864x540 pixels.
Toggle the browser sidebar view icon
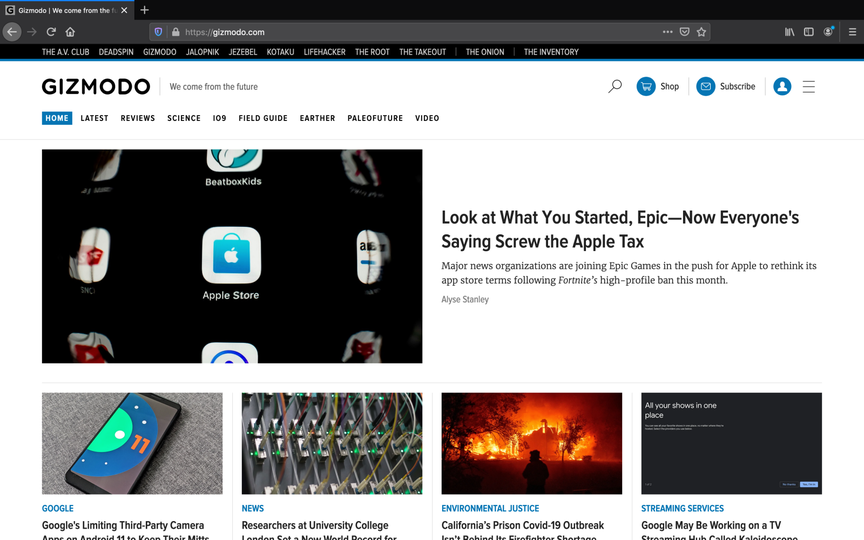click(x=808, y=32)
